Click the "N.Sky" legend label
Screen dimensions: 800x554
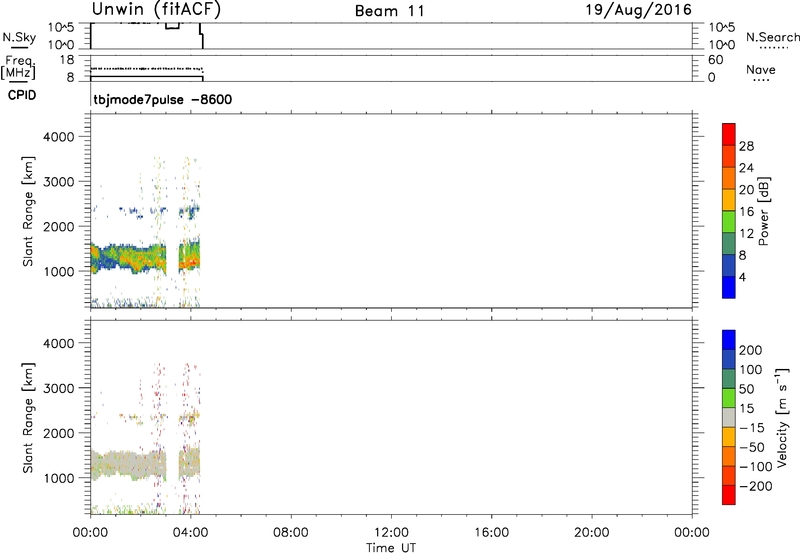tap(19, 37)
